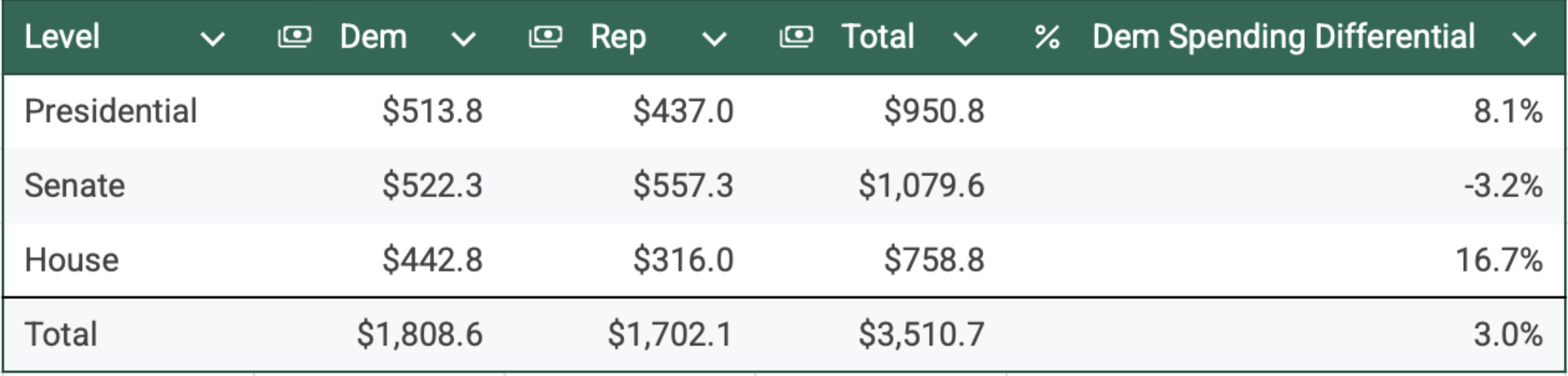The height and width of the screenshot is (376, 1568).
Task: Select the Total row label in footer
Action: [61, 334]
